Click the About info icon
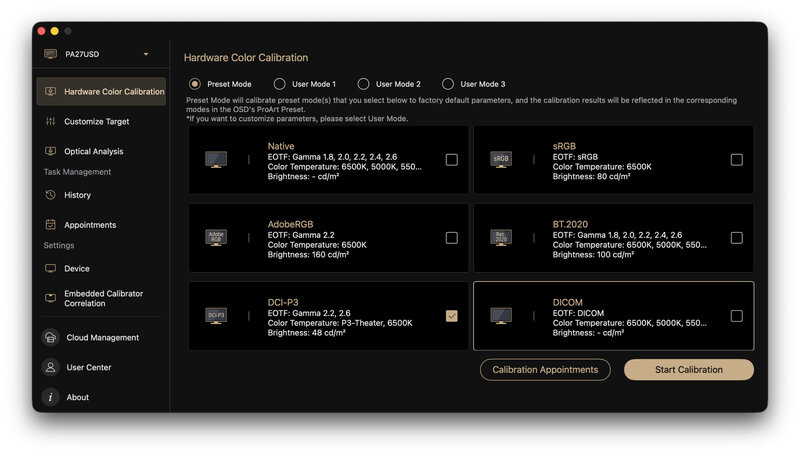 [50, 397]
